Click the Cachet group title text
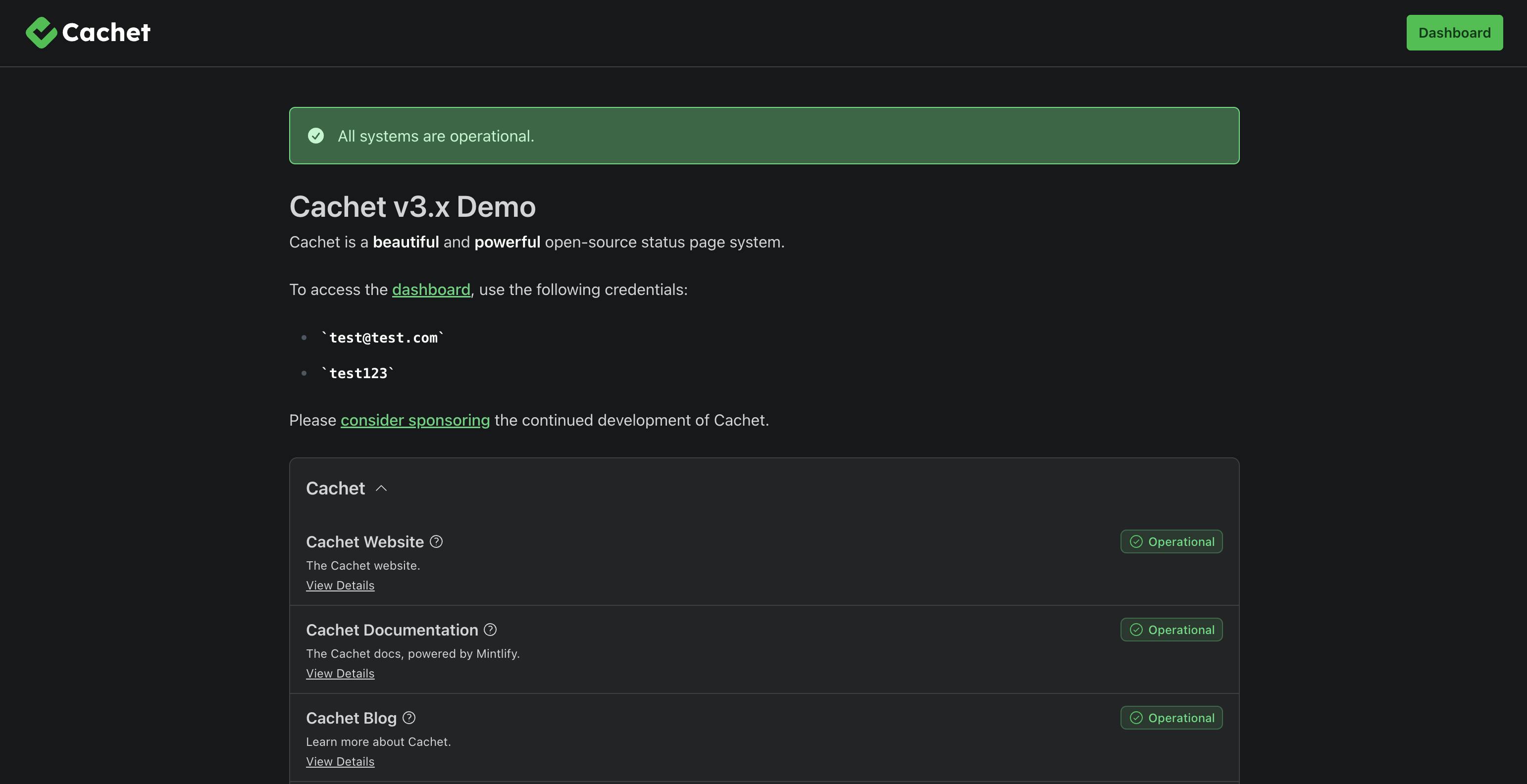The image size is (1527, 784). coord(336,489)
